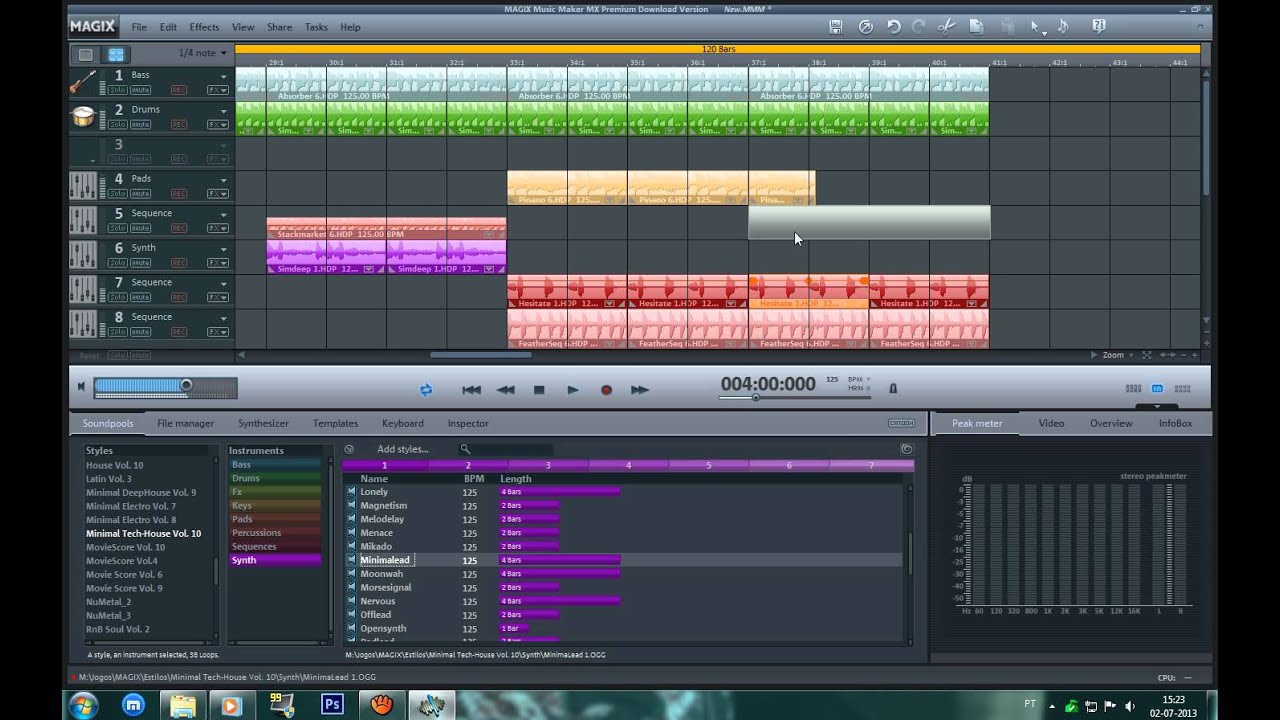1280x720 pixels.
Task: Mute the Drums track
Action: (141, 125)
